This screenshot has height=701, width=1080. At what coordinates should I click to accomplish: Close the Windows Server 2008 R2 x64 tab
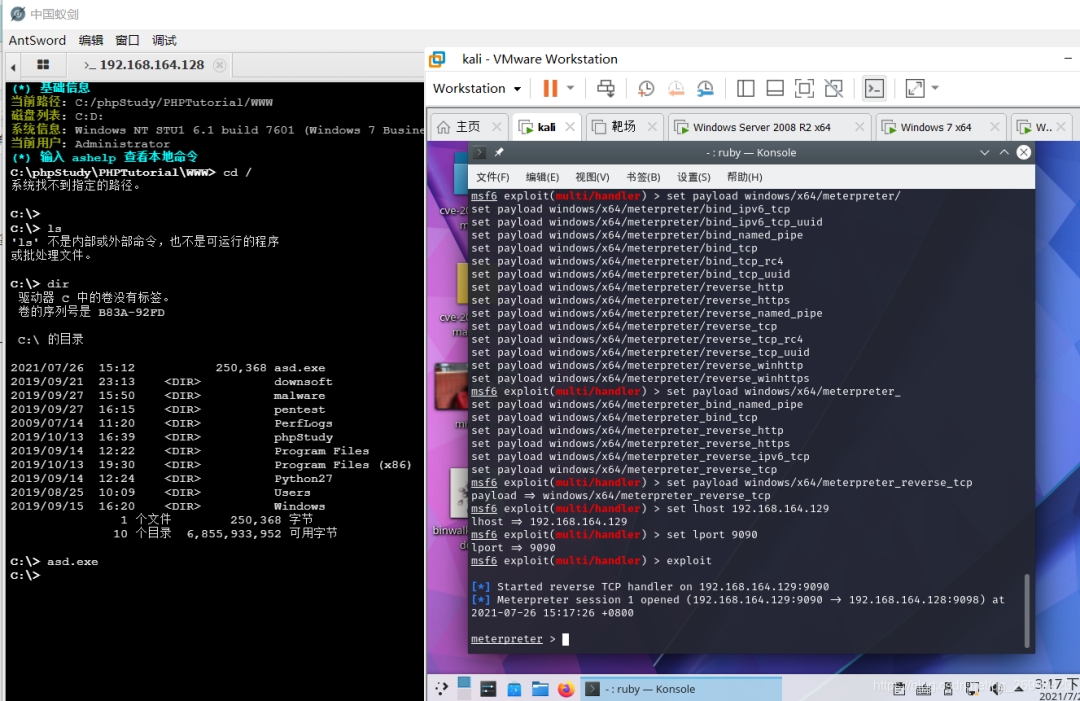859,127
